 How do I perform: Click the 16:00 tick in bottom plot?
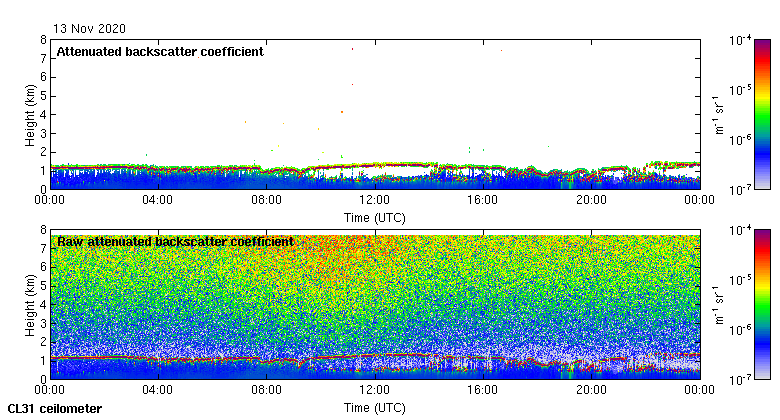click(483, 390)
